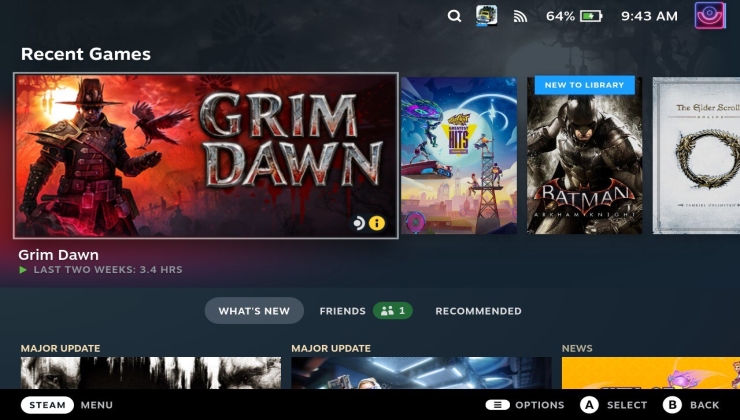Switch to the What's New tab
Viewport: 740px width, 420px height.
coord(254,311)
